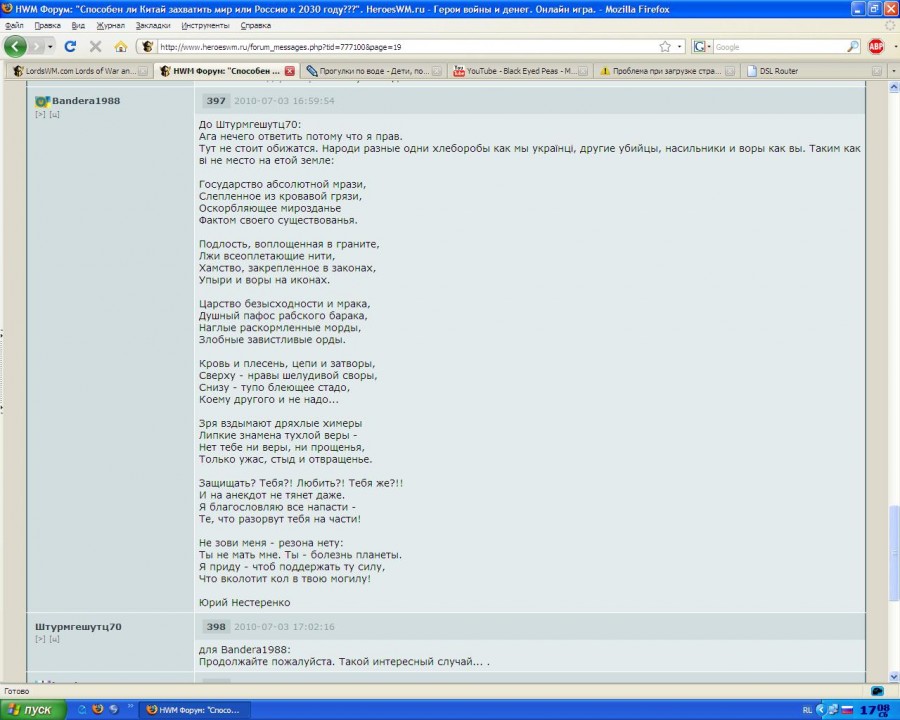Image resolution: width=900 pixels, height=720 pixels.
Task: Click the network tray icon
Action: (833, 710)
